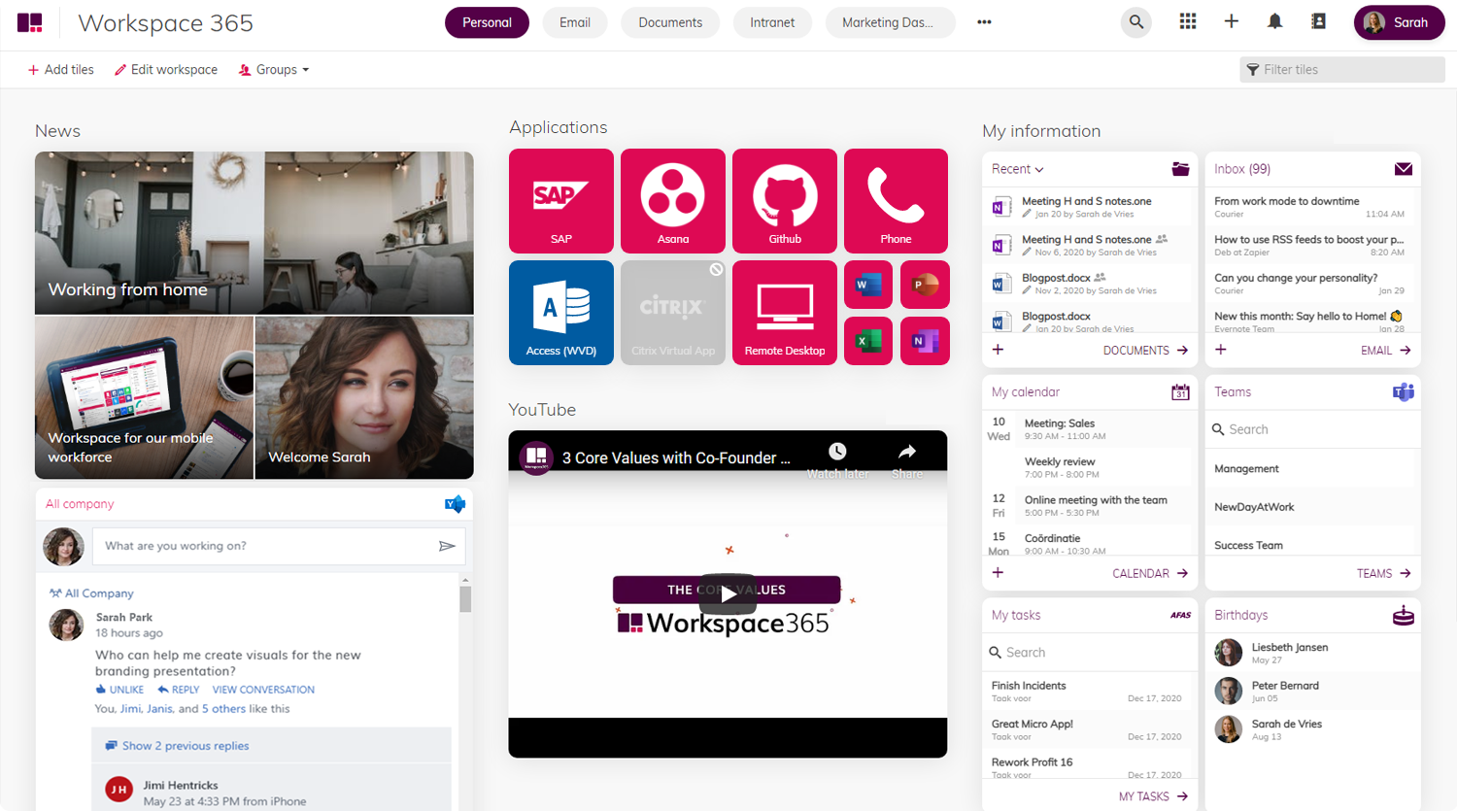Viewport: 1457px width, 812px height.
Task: Open the Working from home news image
Action: [x=254, y=233]
